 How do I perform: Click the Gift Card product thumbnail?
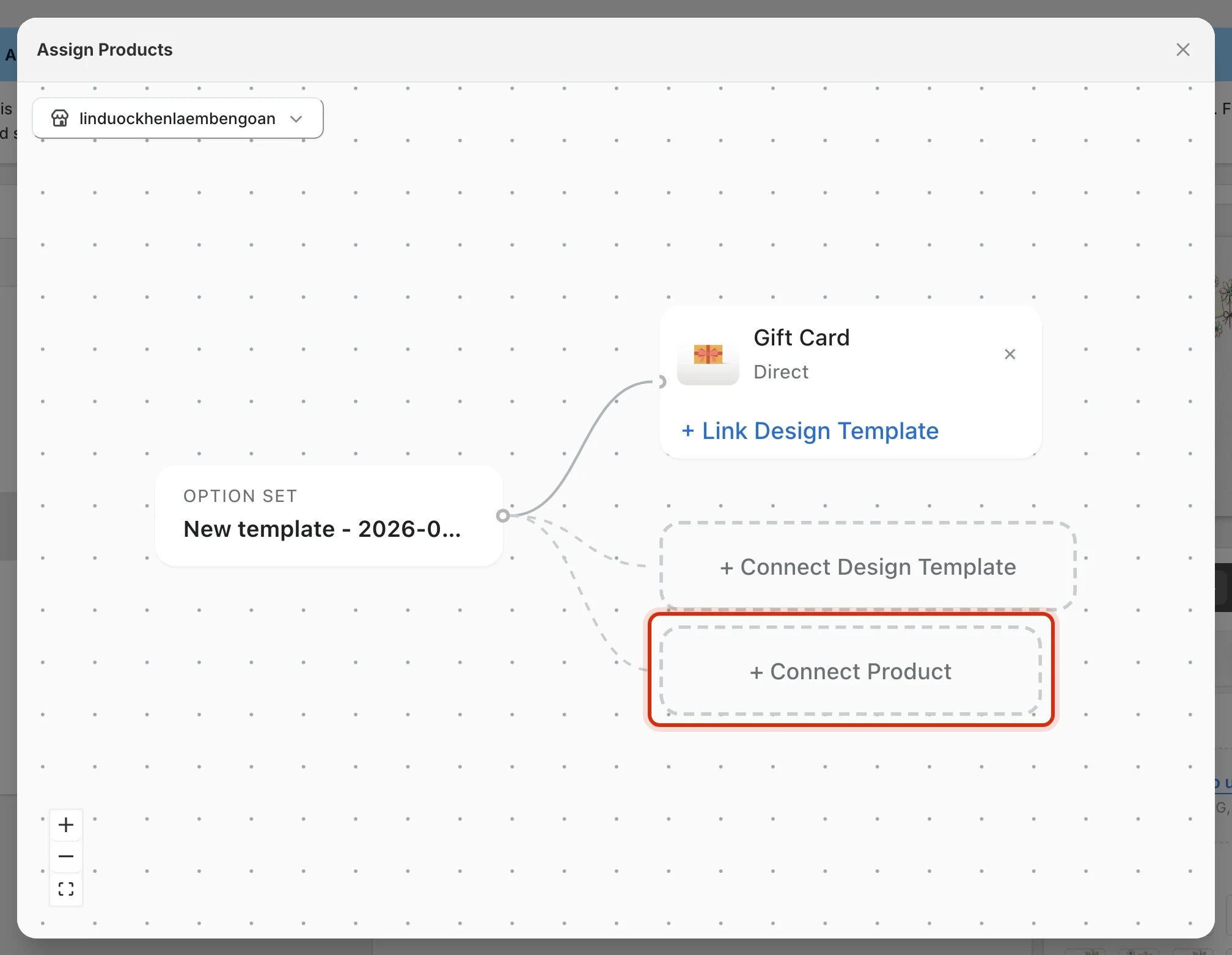708,355
